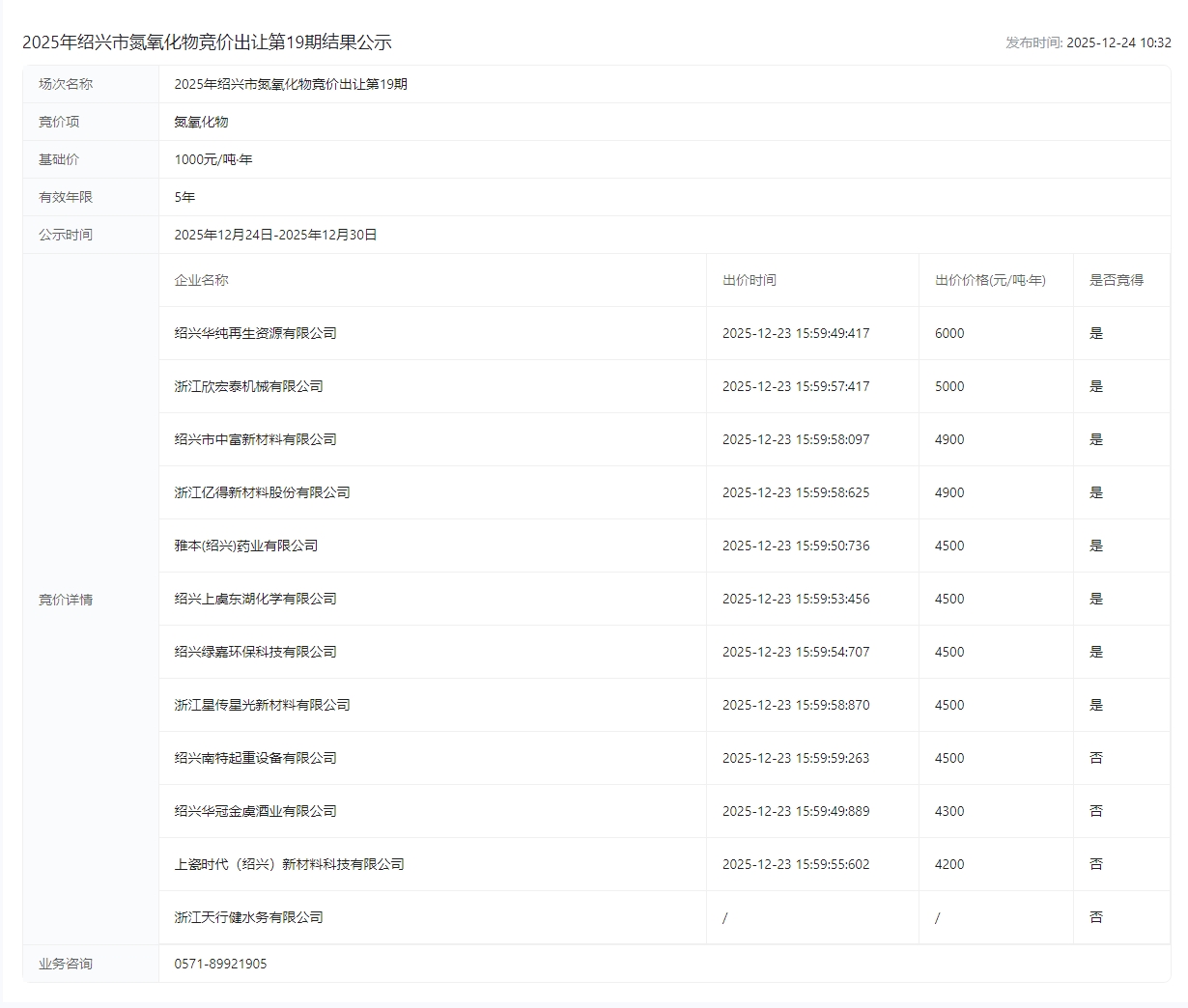Click the 是否竞得 column header
This screenshot has width=1188, height=1008.
(x=1116, y=280)
